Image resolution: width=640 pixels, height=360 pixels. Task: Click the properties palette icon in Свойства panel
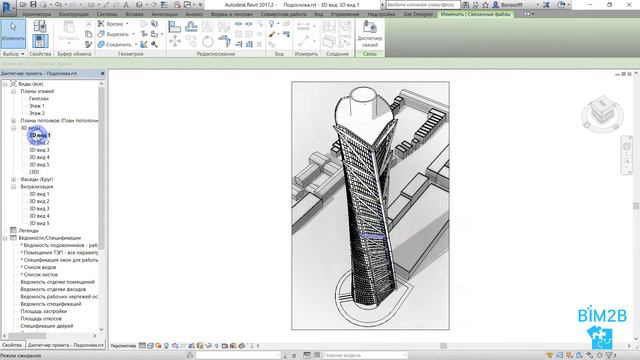pos(40,41)
